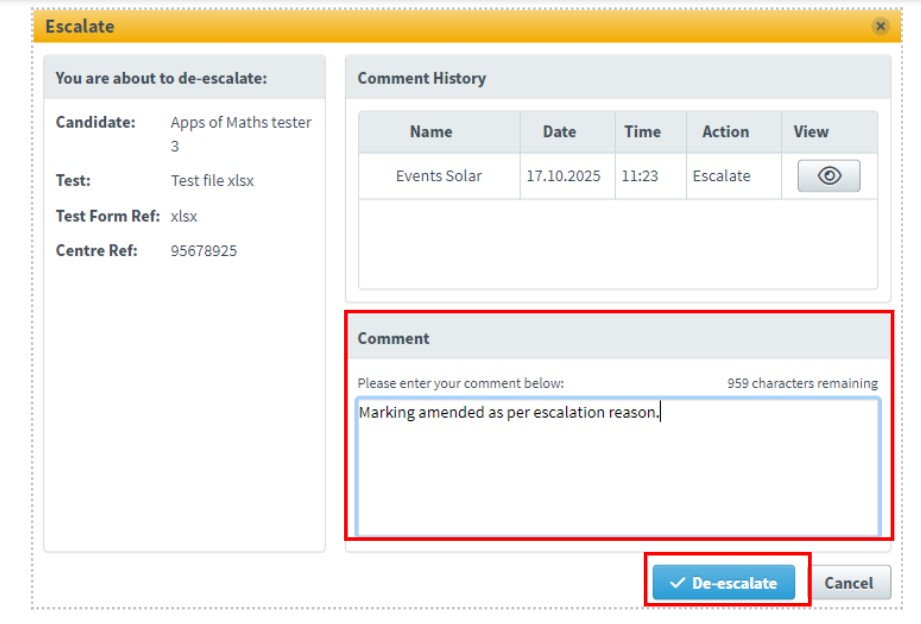
Task: Click the Escalate action cell in history
Action: (x=721, y=176)
